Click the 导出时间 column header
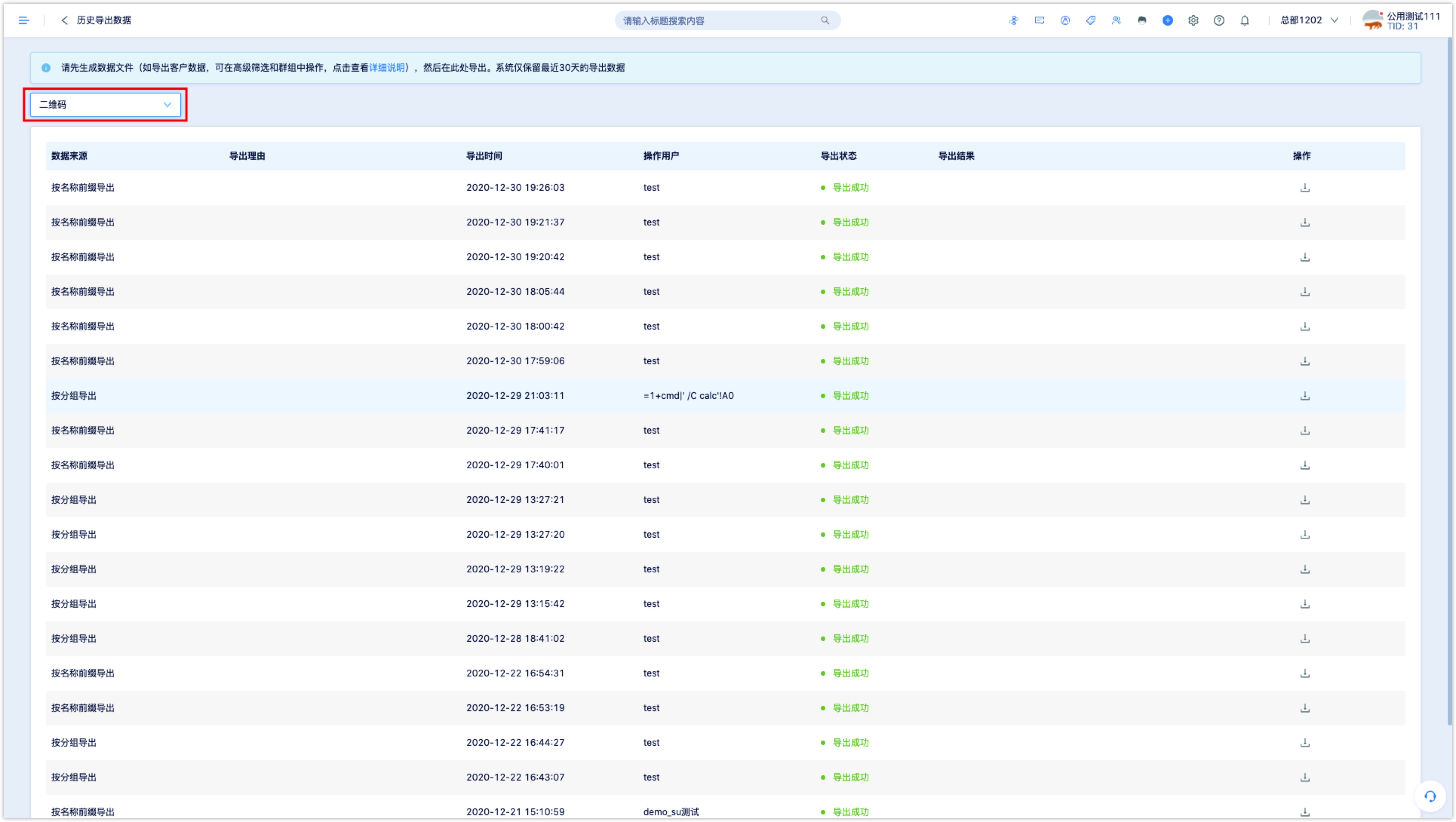 (484, 156)
